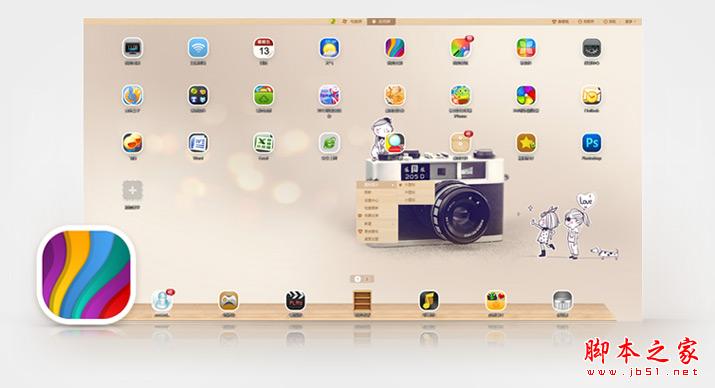Open the gold star favorites icon
The image size is (715, 388).
[526, 143]
